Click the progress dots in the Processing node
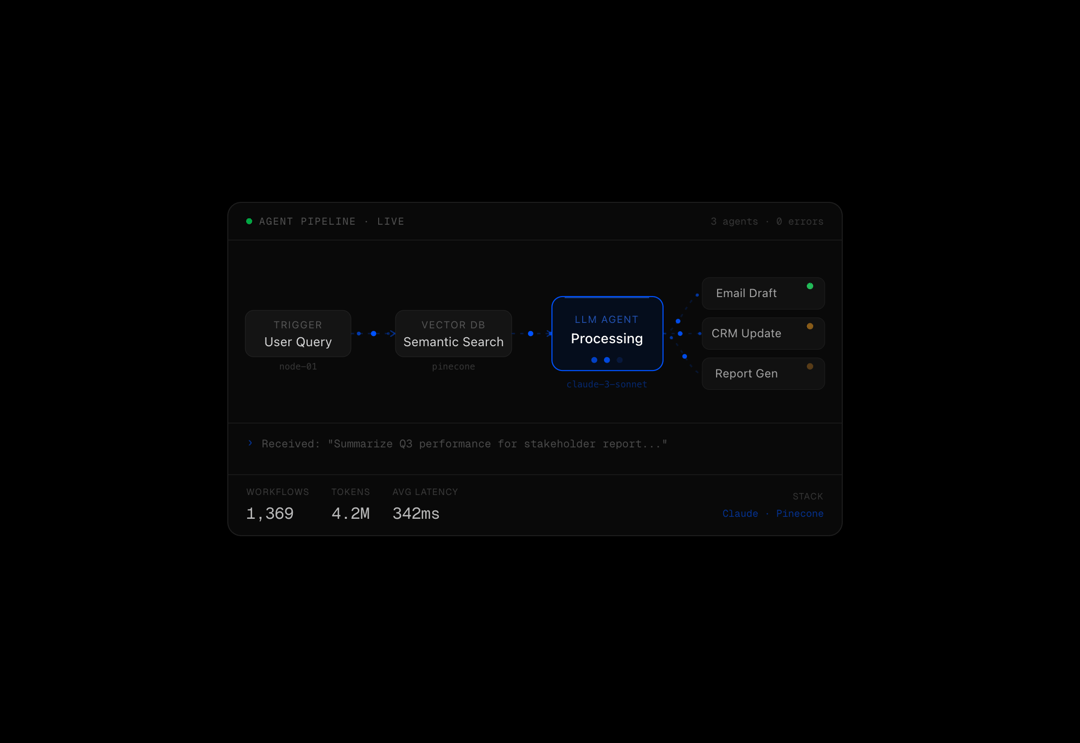 pos(607,360)
